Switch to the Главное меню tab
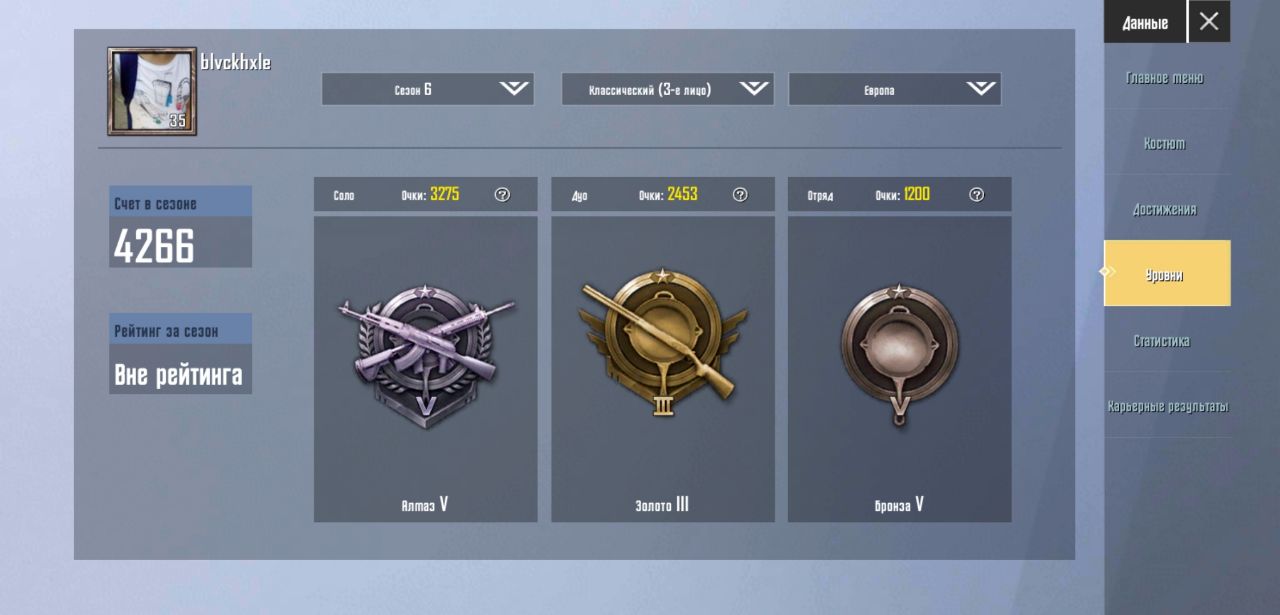Viewport: 1280px width, 615px height. click(x=1165, y=78)
